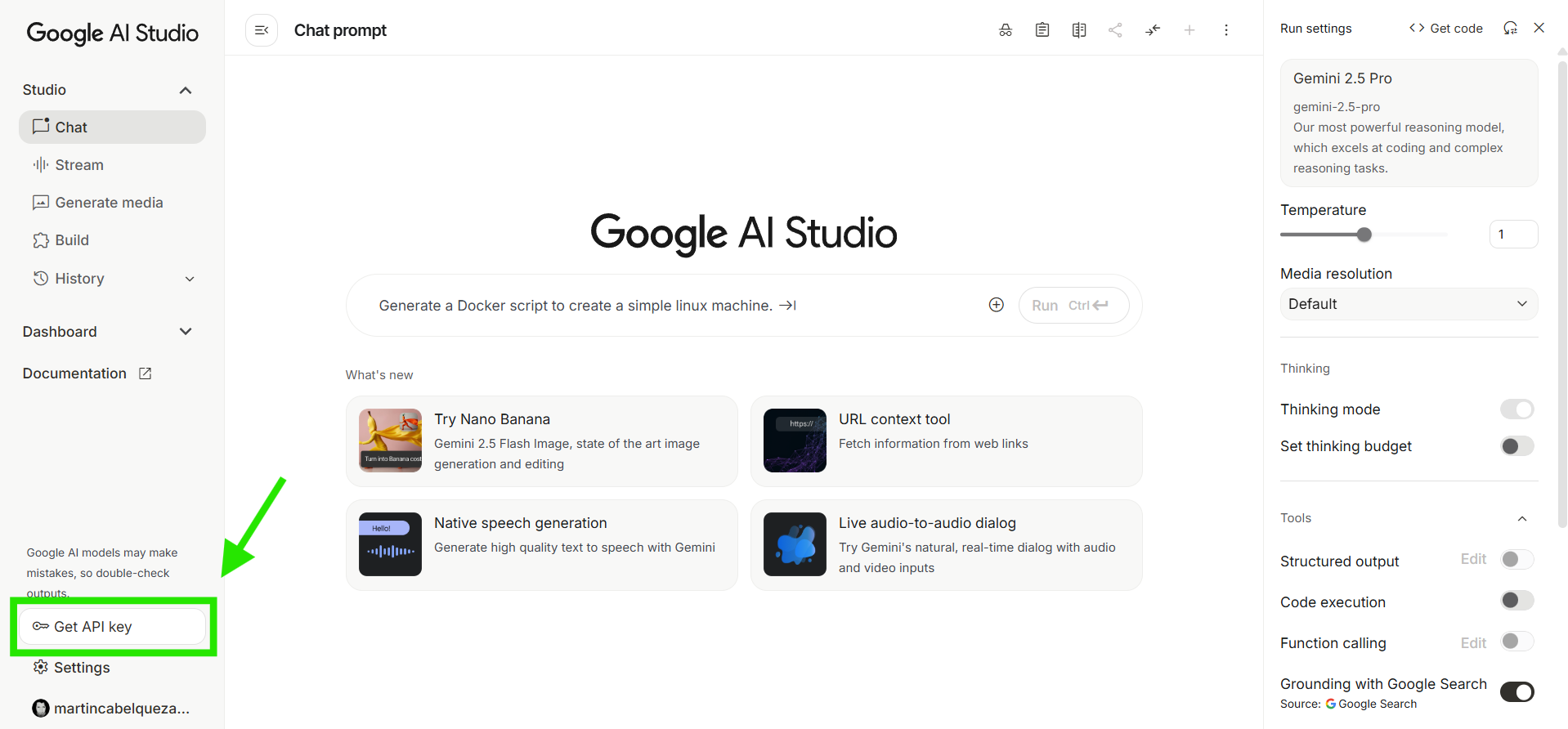Toggle temporary chat incognito icon
This screenshot has width=1568, height=729.
pos(1006,30)
